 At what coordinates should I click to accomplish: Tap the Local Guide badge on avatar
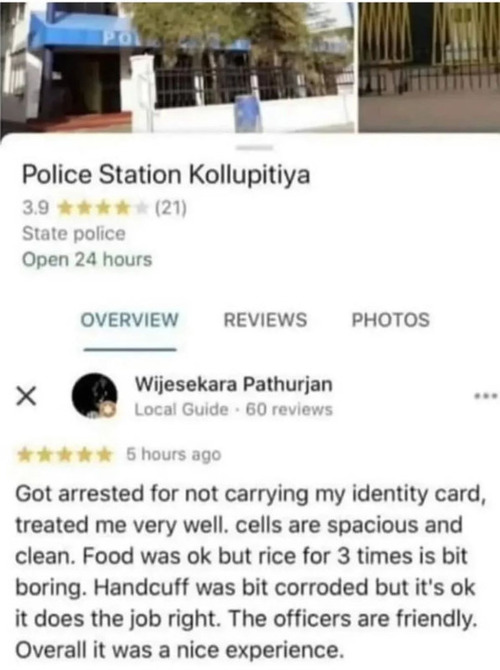[x=109, y=410]
